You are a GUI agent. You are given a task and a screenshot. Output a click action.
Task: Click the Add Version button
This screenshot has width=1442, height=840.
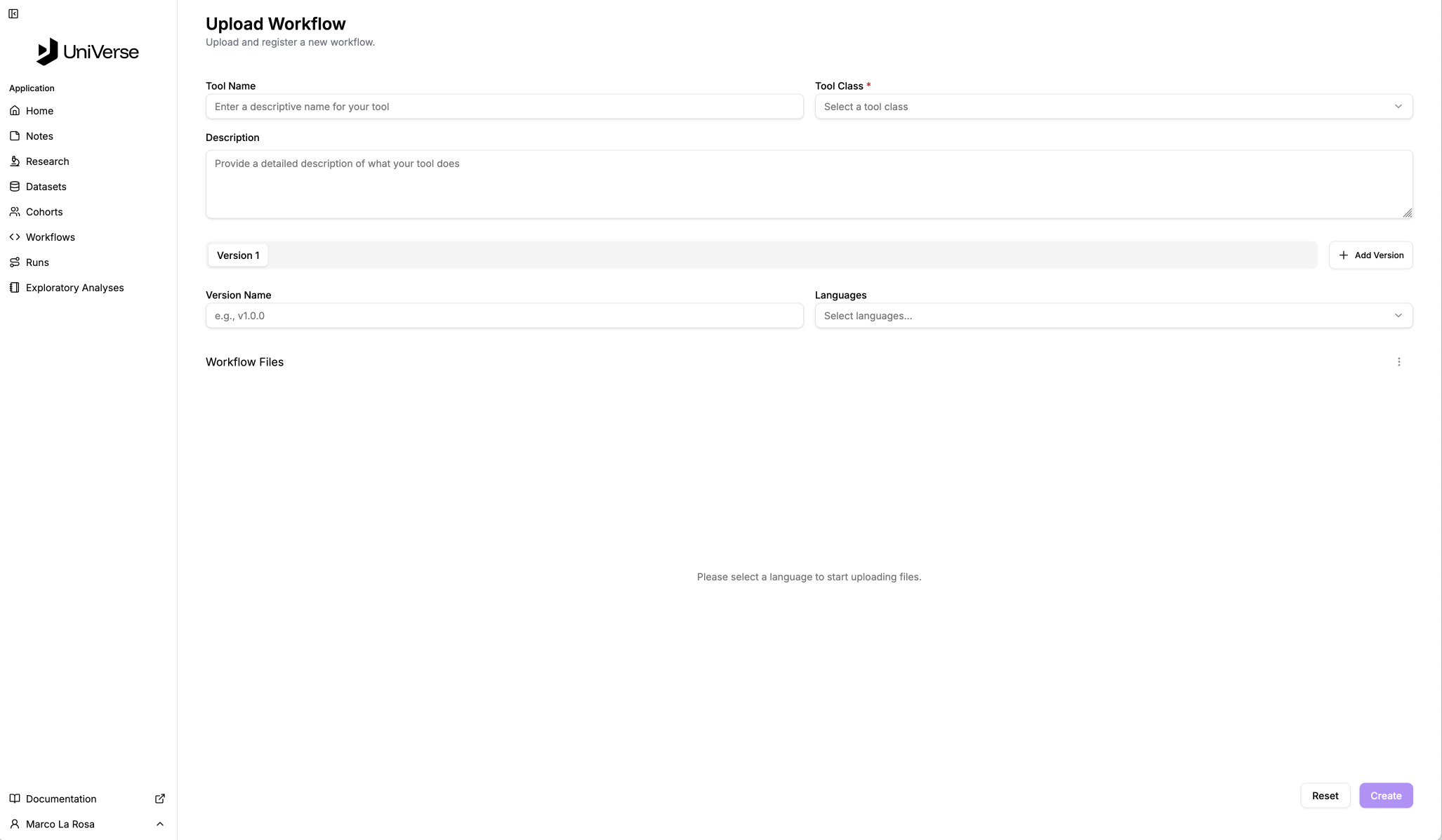click(1370, 255)
